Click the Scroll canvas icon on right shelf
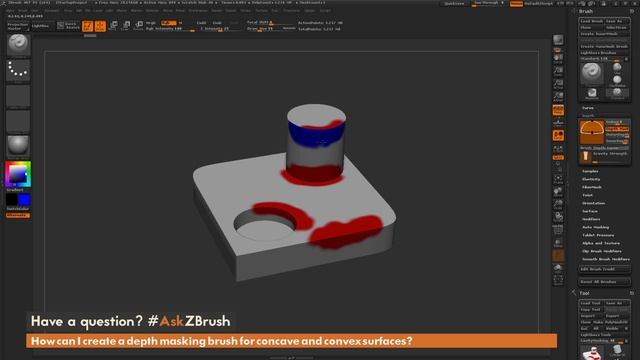Image resolution: width=640 pixels, height=360 pixels. tap(558, 58)
